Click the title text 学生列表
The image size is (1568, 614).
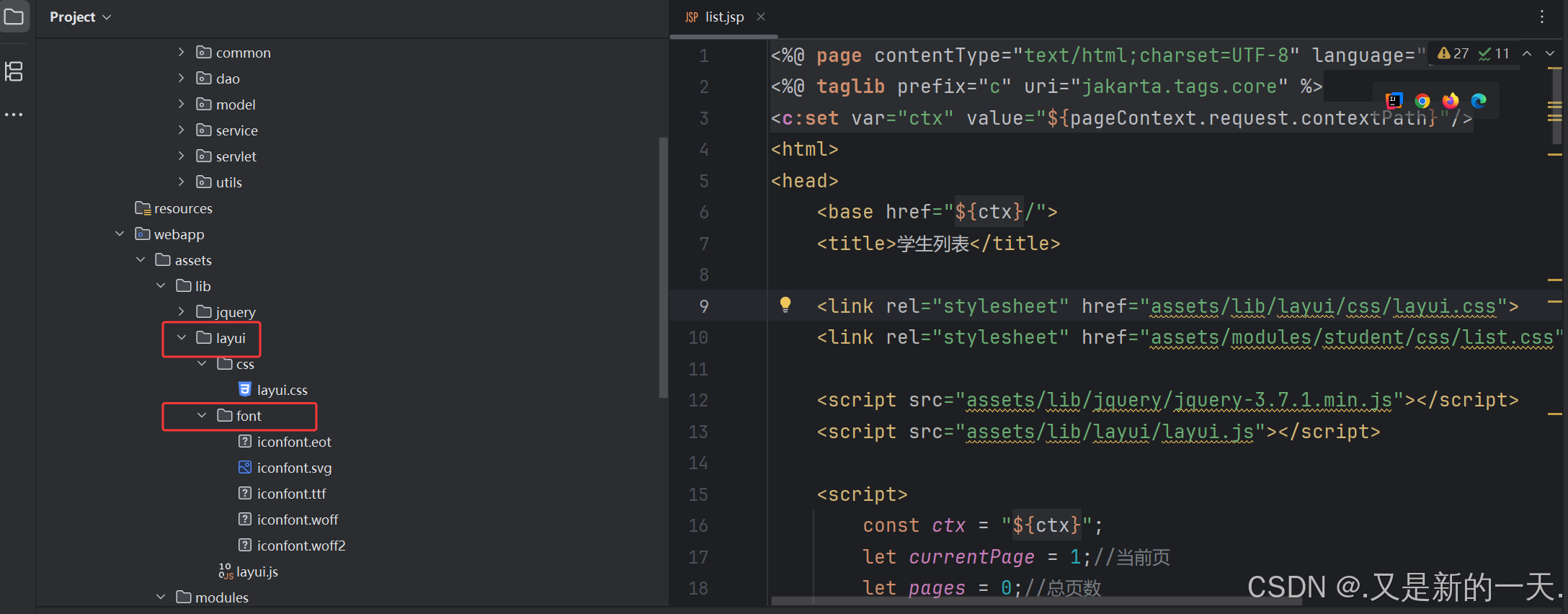click(x=932, y=244)
